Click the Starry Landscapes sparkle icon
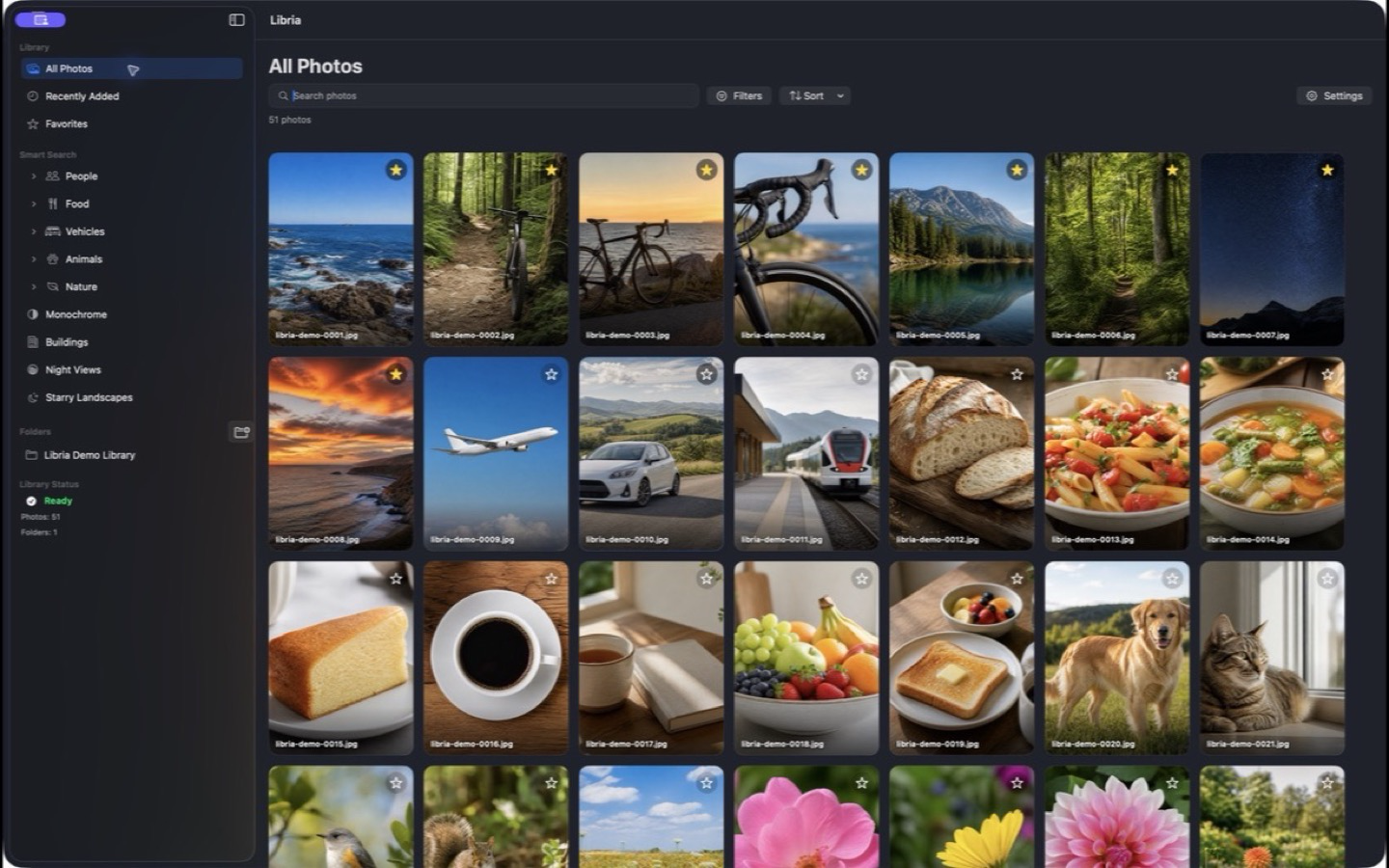The width and height of the screenshot is (1389, 868). tap(33, 397)
